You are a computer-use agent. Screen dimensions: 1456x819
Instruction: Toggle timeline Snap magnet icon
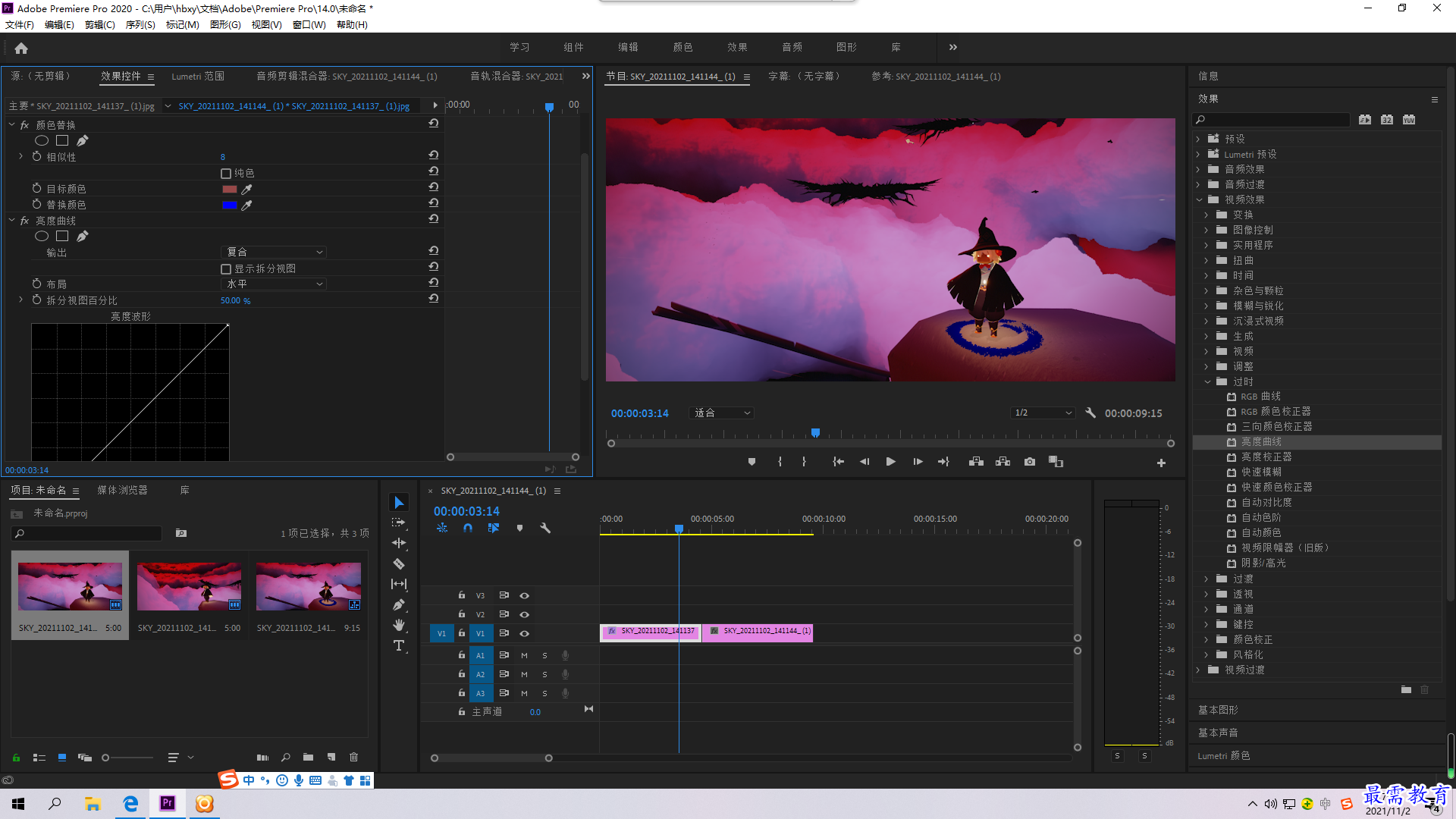coord(468,528)
